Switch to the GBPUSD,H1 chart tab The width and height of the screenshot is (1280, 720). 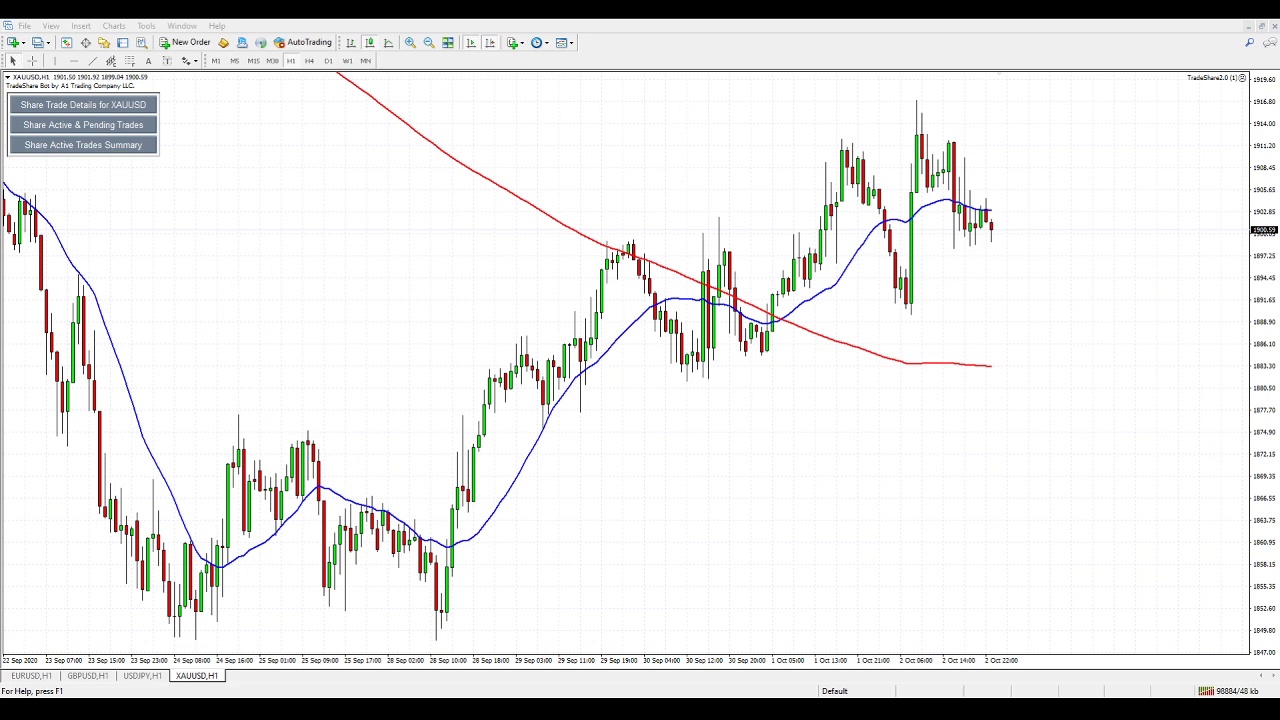click(x=87, y=676)
